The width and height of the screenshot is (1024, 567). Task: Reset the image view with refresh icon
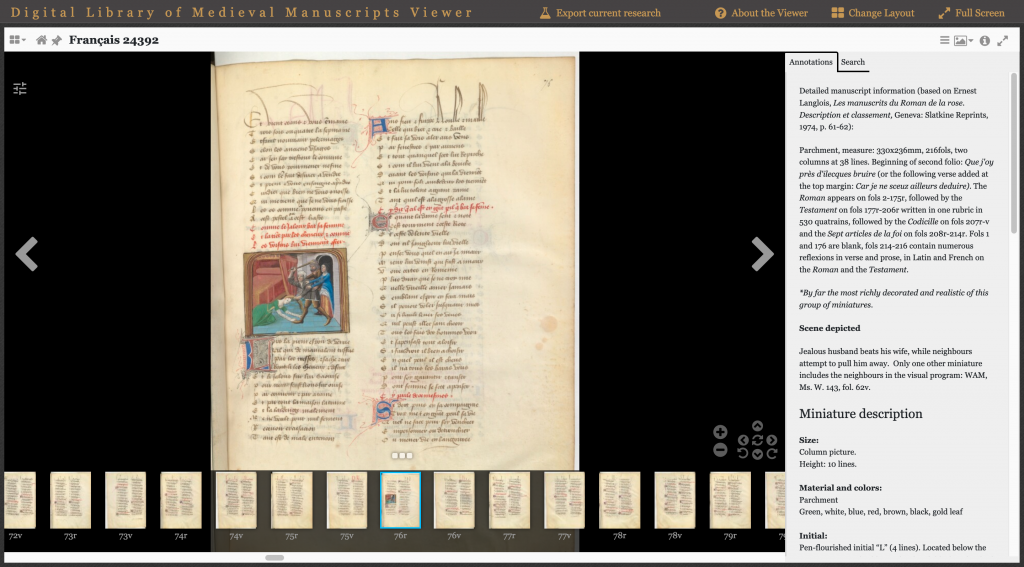pos(758,440)
